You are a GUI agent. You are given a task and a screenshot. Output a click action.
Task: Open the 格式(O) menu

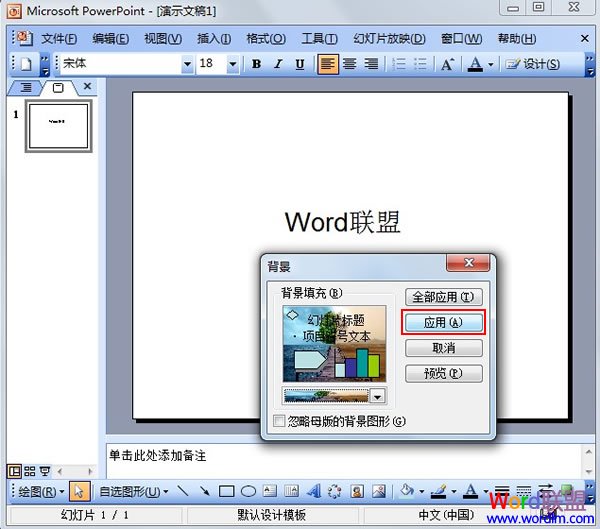[266, 39]
